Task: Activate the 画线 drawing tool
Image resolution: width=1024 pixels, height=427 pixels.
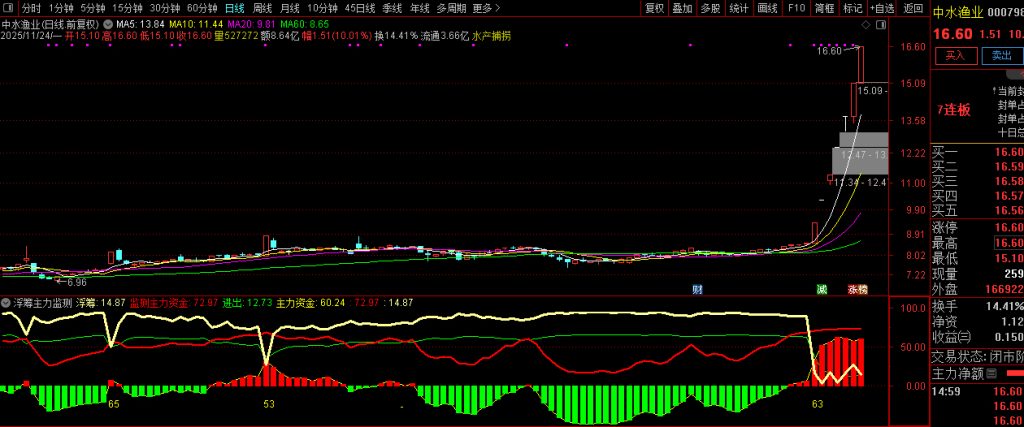Action: [767, 8]
